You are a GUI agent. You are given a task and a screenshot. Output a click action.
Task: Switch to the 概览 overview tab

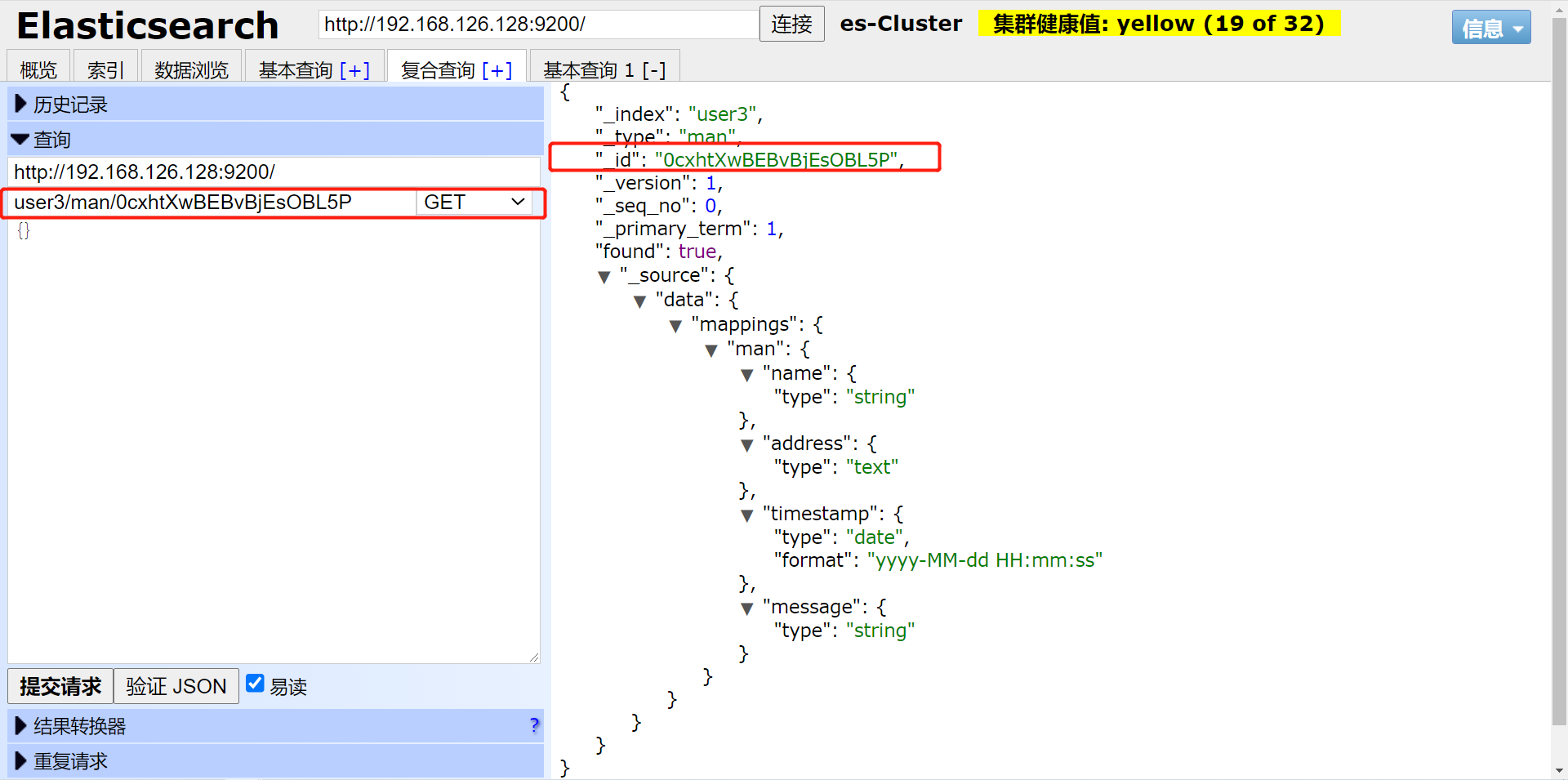click(x=38, y=70)
